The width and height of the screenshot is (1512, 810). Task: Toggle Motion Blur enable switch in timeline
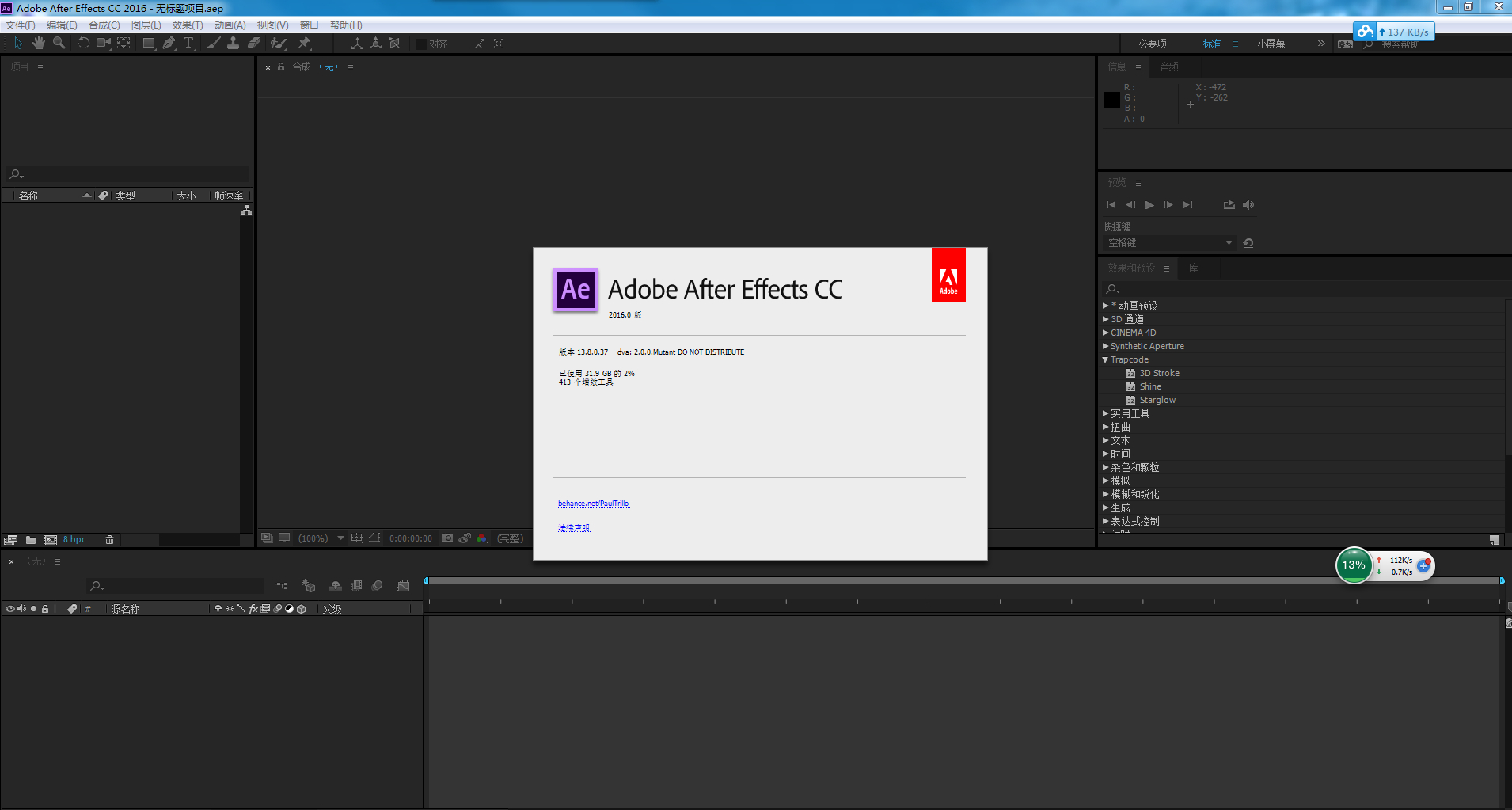pyautogui.click(x=378, y=586)
